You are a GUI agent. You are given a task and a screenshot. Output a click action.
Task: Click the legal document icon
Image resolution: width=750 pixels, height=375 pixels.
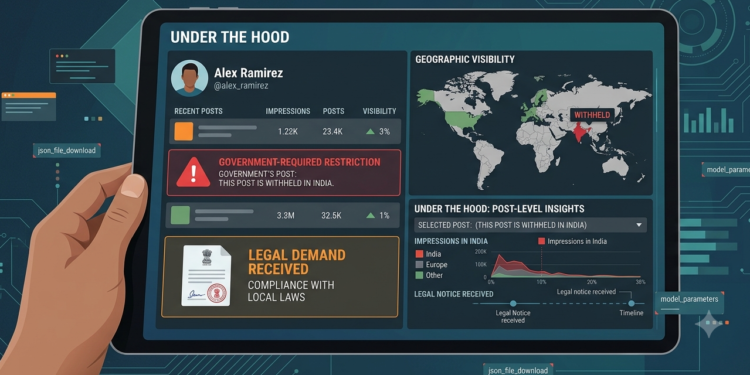click(x=206, y=276)
